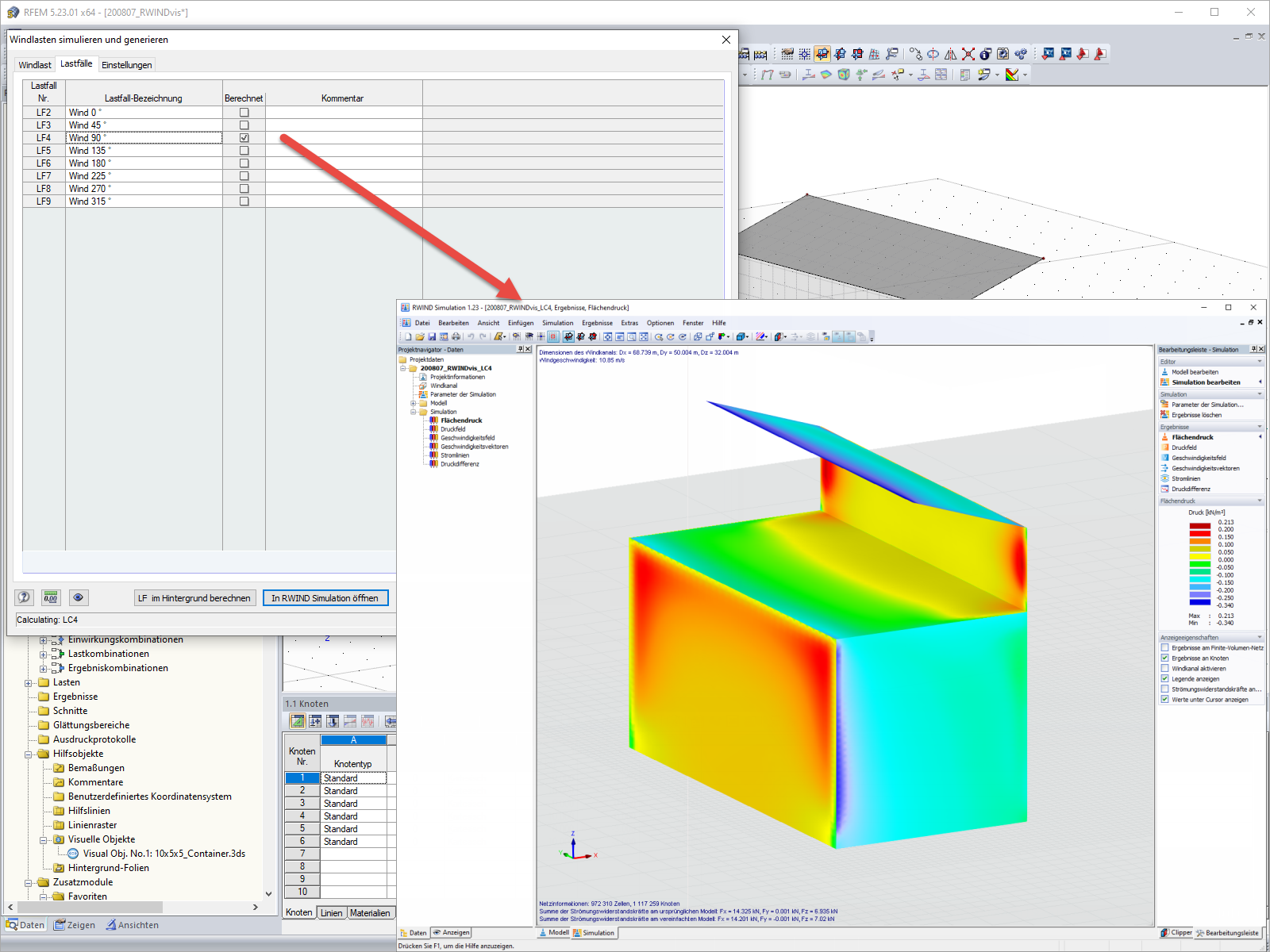Expand the Lasten tree node
The height and width of the screenshot is (952, 1270).
29,683
